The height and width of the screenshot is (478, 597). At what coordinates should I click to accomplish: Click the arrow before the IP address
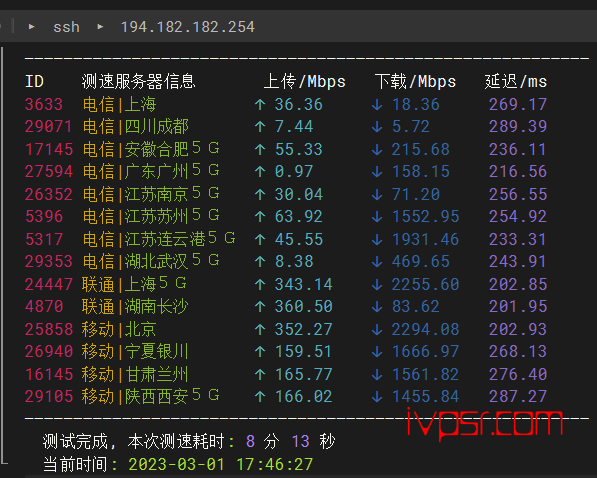pos(100,27)
